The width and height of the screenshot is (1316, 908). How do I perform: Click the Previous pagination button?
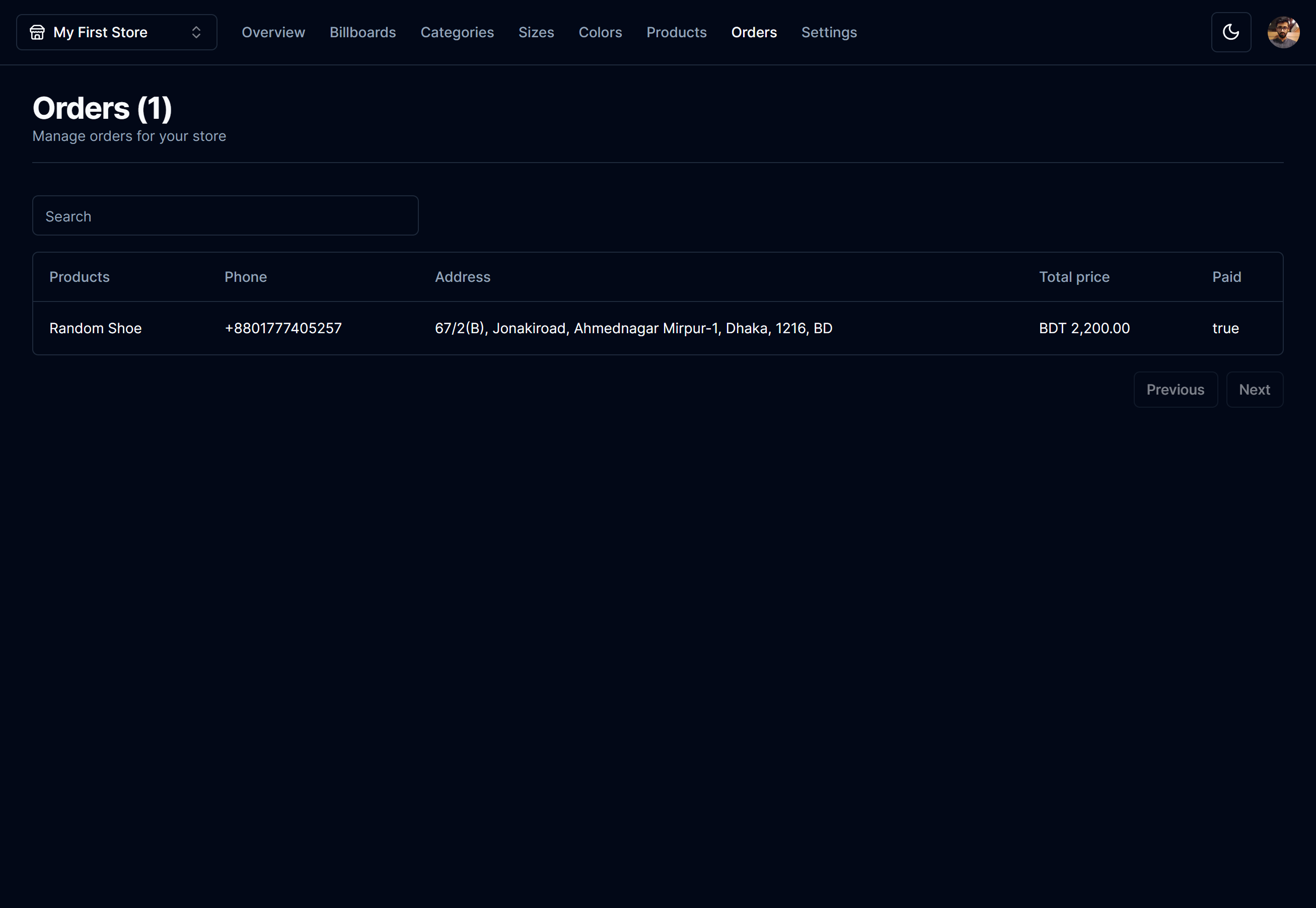pyautogui.click(x=1176, y=390)
